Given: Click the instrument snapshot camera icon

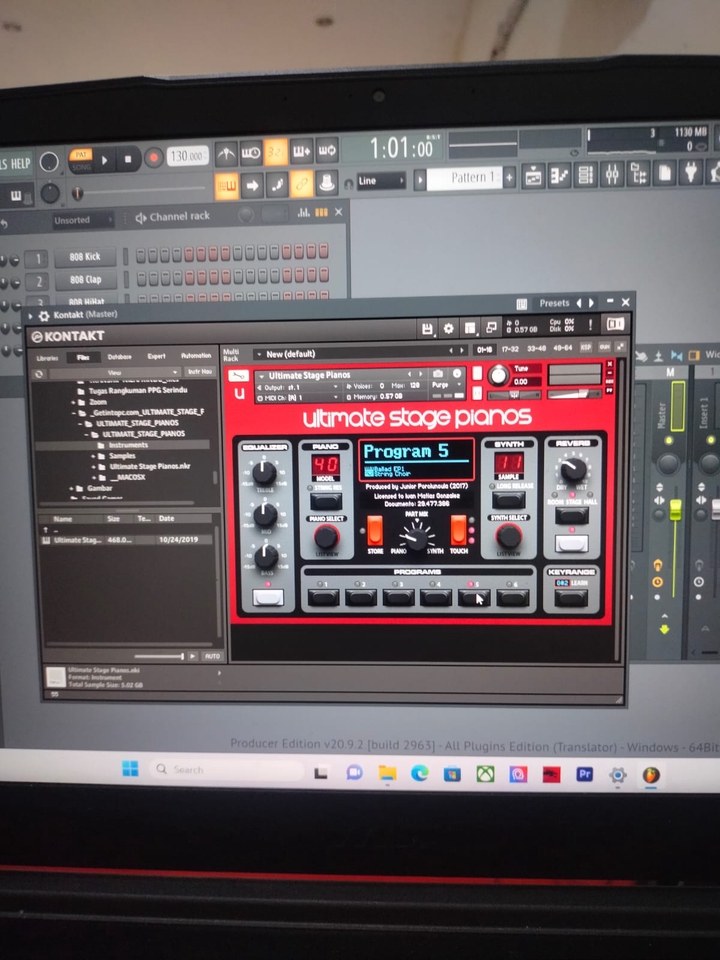Looking at the screenshot, I should pos(438,373).
